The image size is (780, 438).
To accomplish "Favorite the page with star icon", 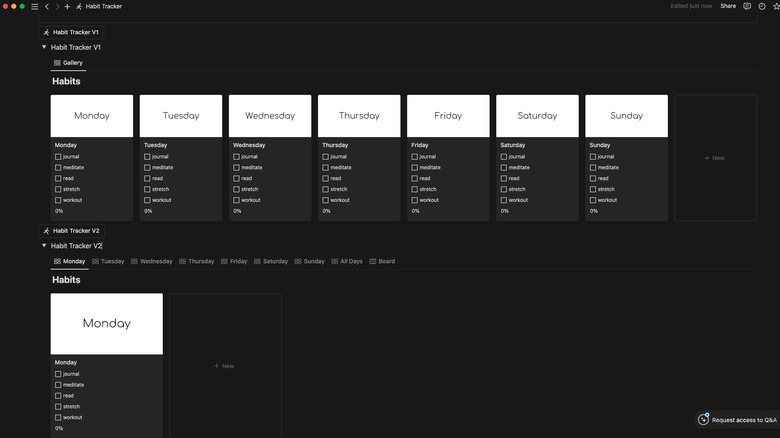I will click(776, 6).
